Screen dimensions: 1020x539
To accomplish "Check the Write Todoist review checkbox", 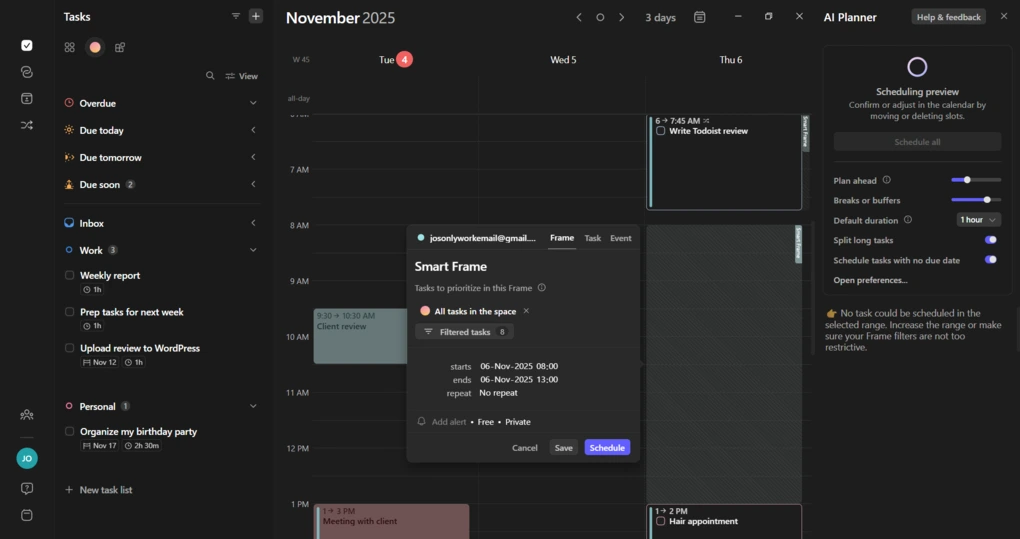I will point(661,131).
